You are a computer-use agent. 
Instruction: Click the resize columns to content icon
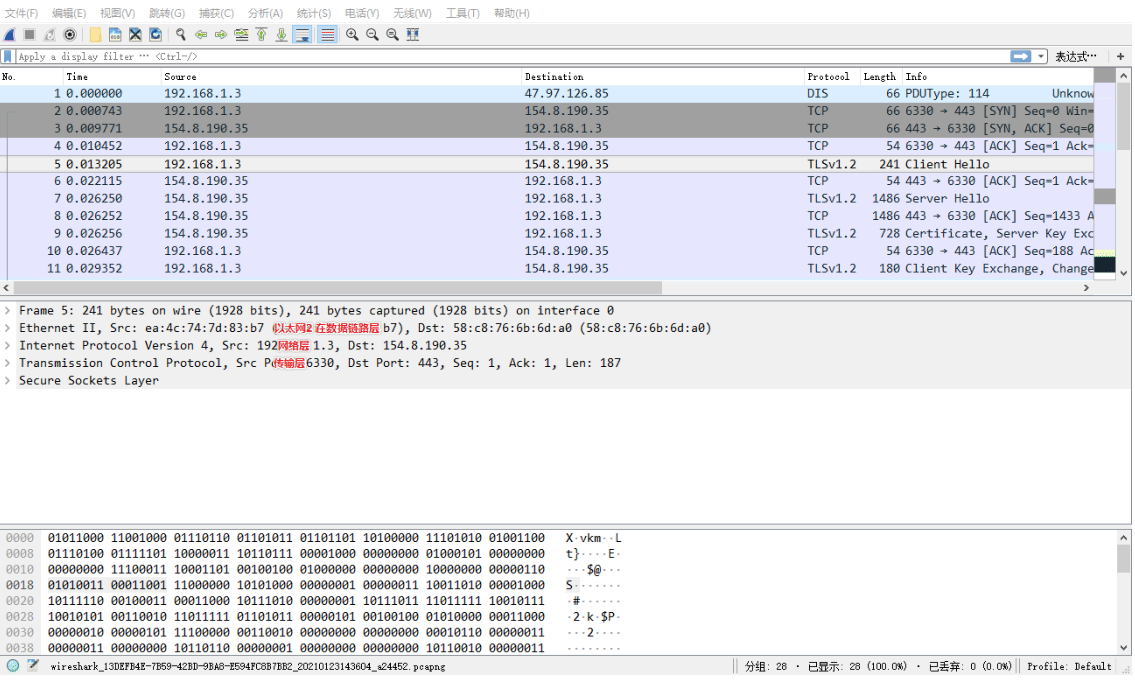[413, 35]
